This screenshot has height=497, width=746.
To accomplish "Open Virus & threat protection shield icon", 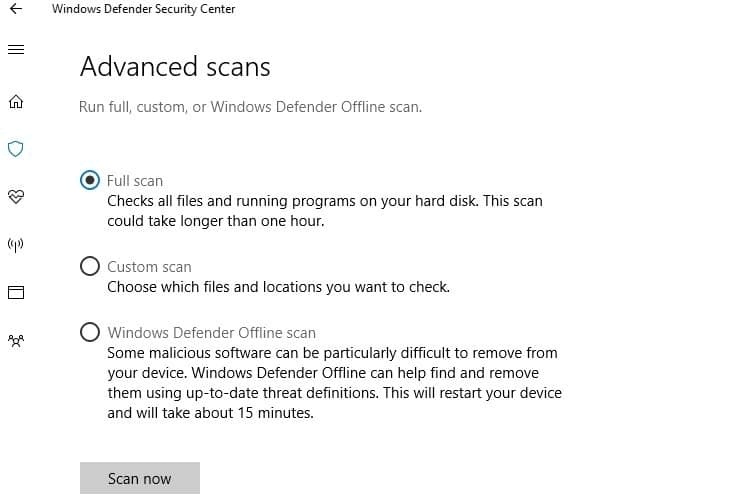I will pyautogui.click(x=16, y=149).
